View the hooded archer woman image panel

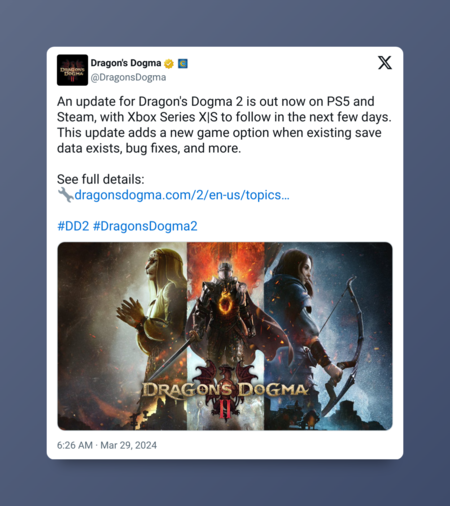click(x=328, y=336)
